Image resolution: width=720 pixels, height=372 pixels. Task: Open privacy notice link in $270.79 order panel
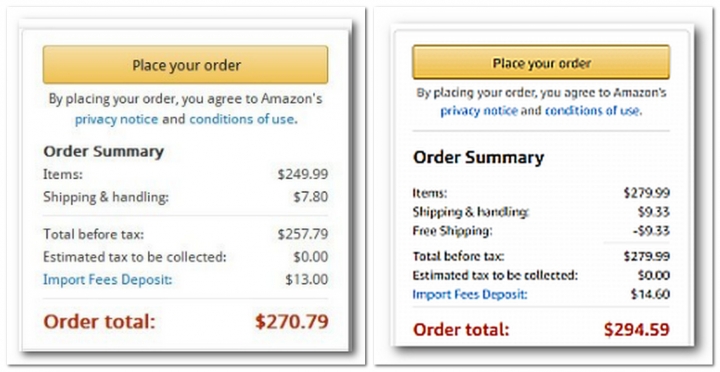coord(117,119)
